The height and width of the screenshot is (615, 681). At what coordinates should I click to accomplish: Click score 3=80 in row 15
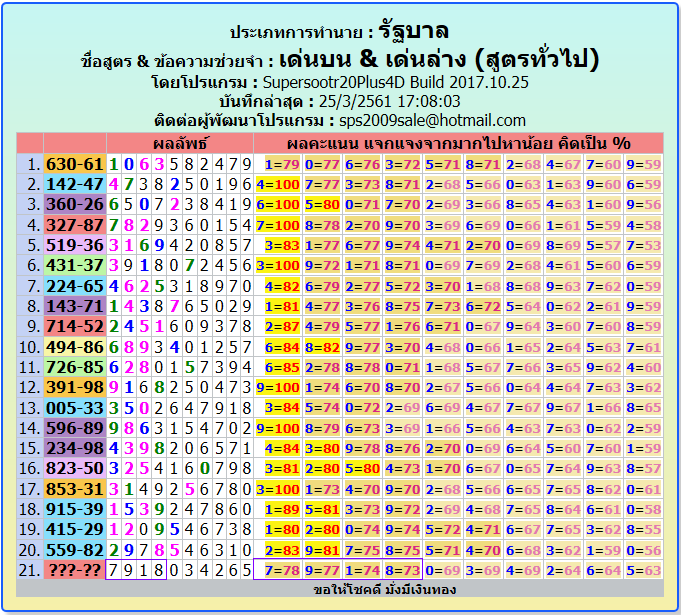click(322, 448)
